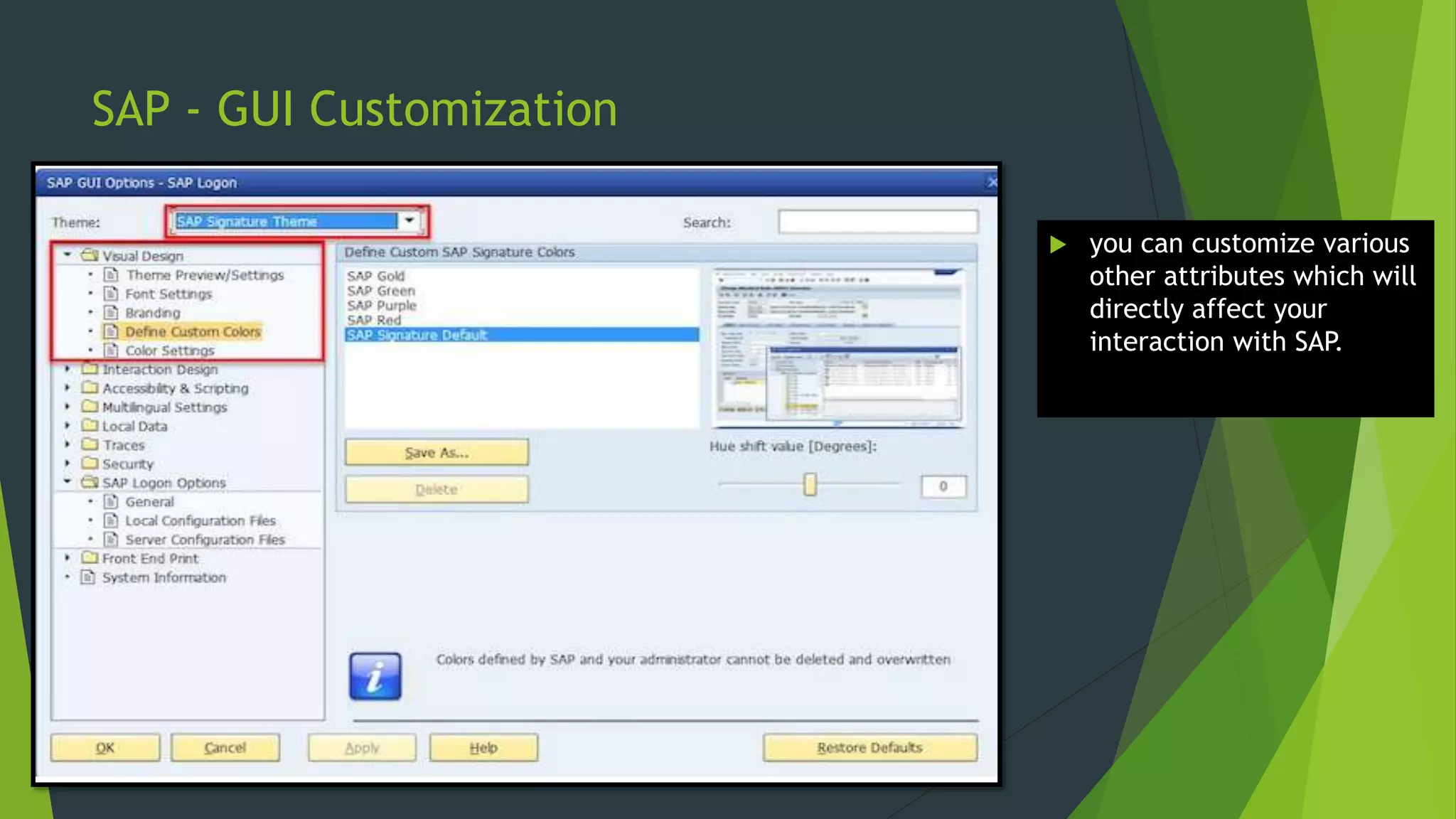Select Theme Preview/Settings tree item
The image size is (1456, 819).
tap(205, 275)
